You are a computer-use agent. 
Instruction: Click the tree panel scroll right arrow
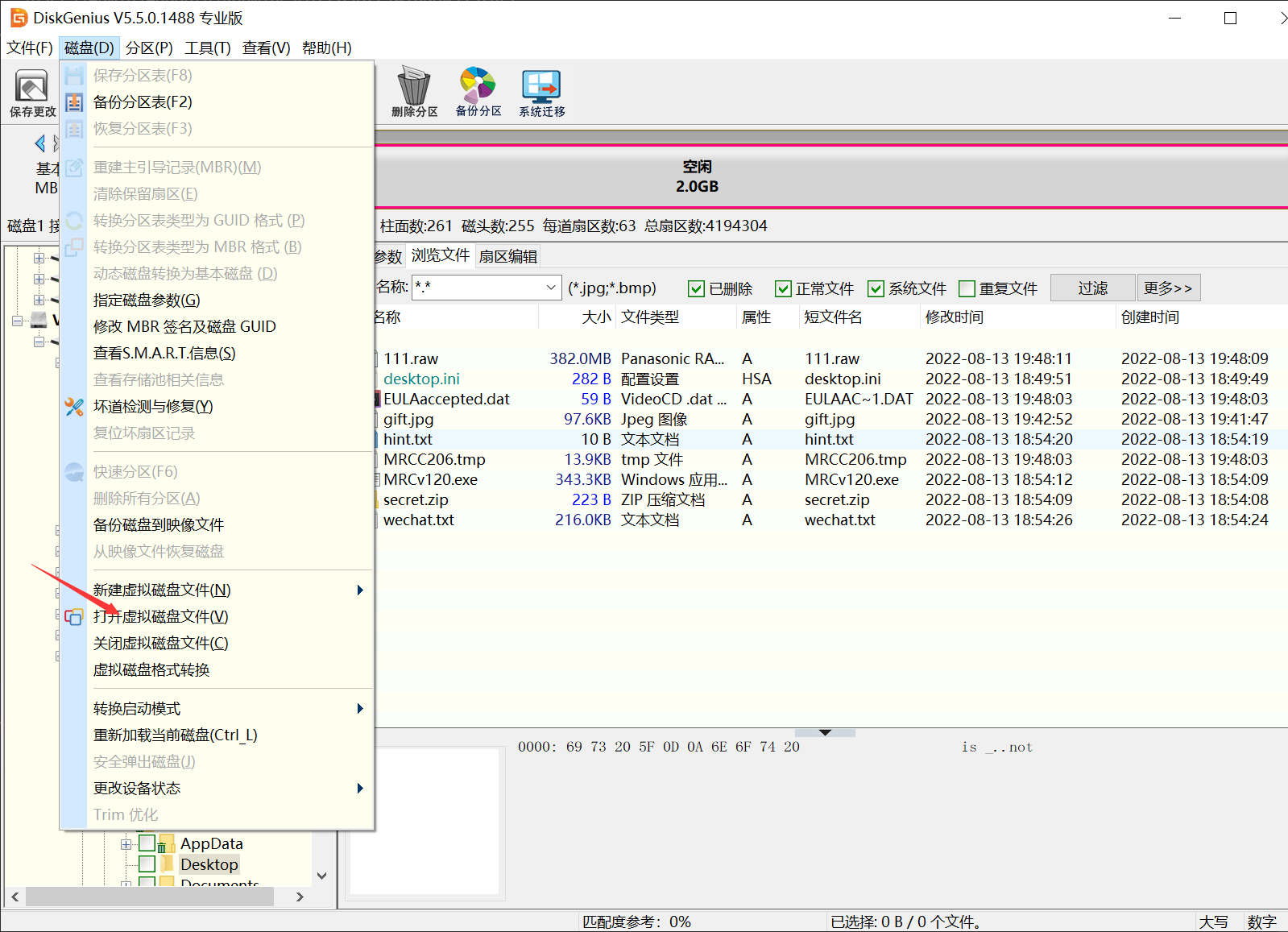pyautogui.click(x=300, y=897)
